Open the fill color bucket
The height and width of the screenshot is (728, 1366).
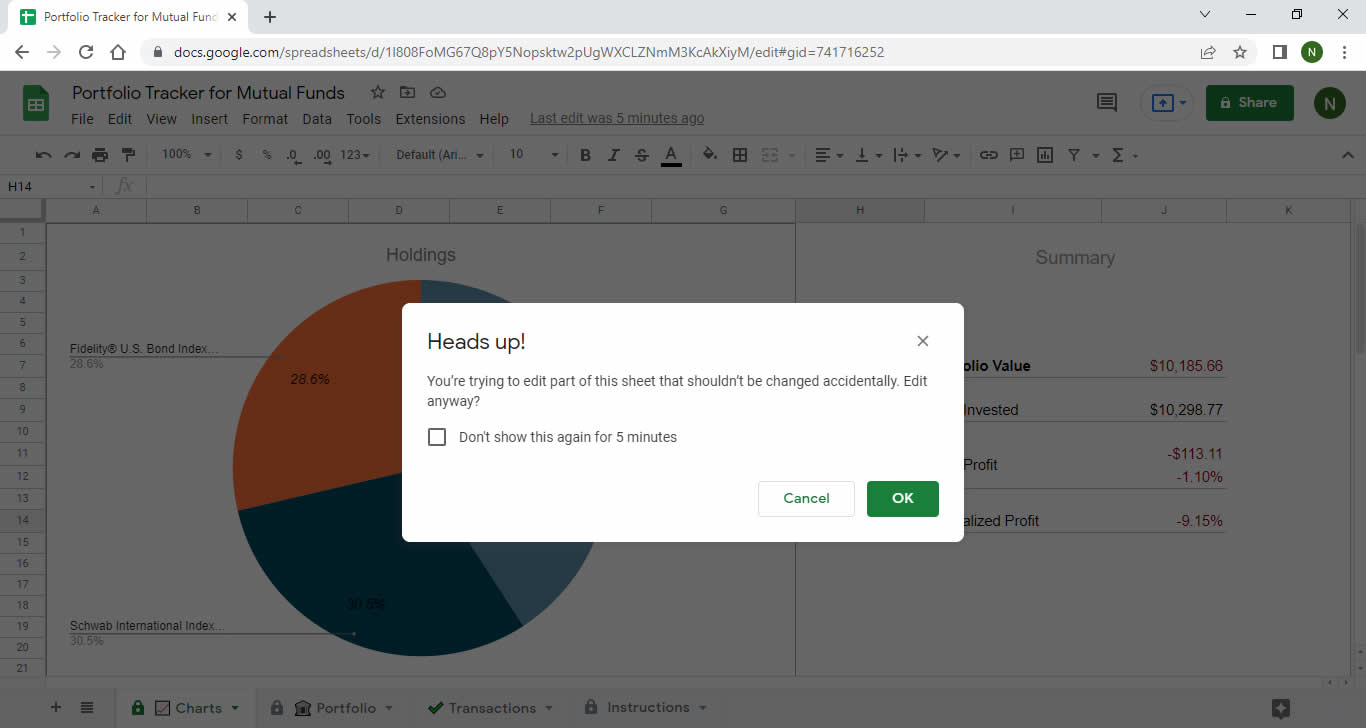pyautogui.click(x=709, y=155)
